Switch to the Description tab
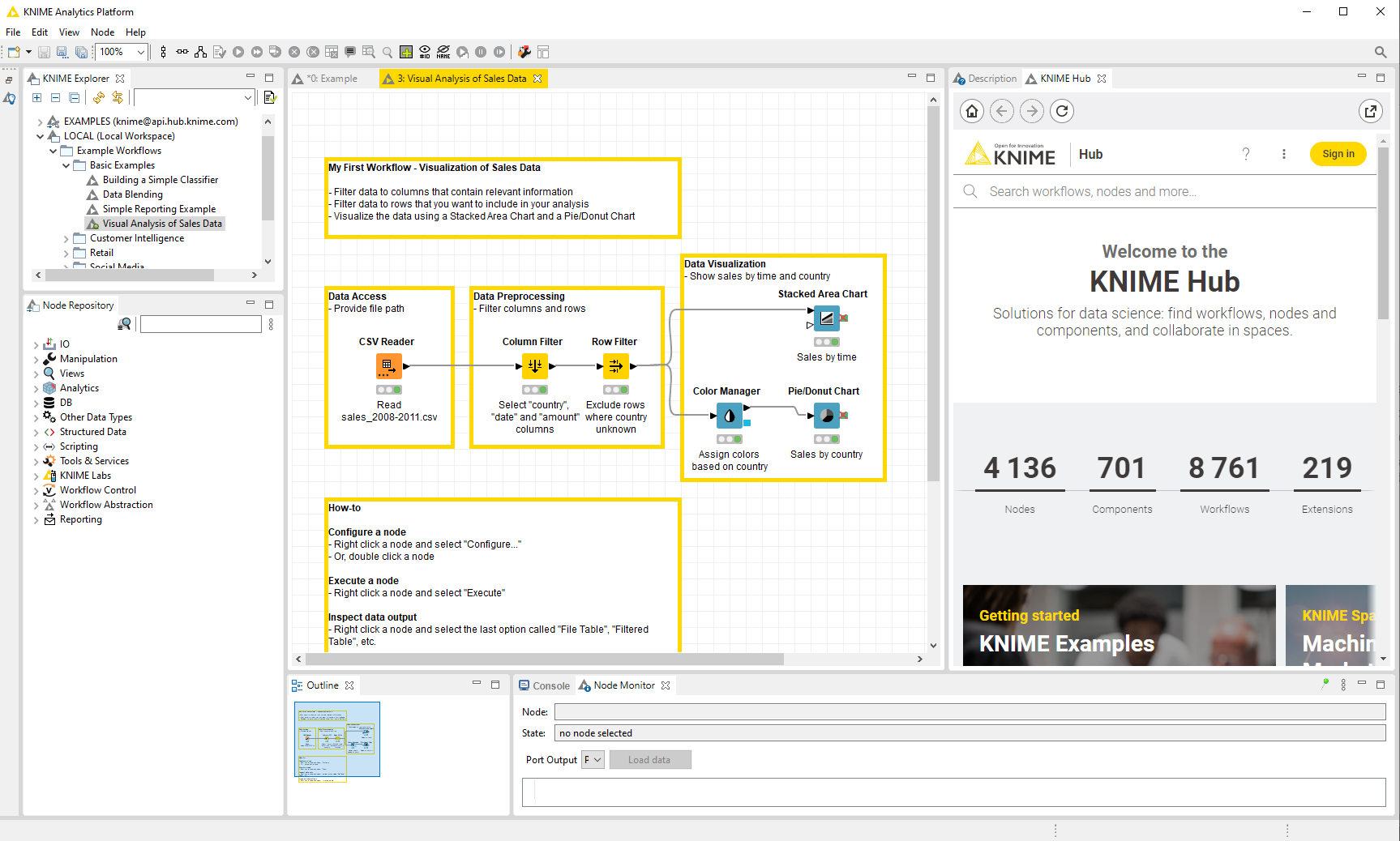1400x841 pixels. click(x=985, y=79)
